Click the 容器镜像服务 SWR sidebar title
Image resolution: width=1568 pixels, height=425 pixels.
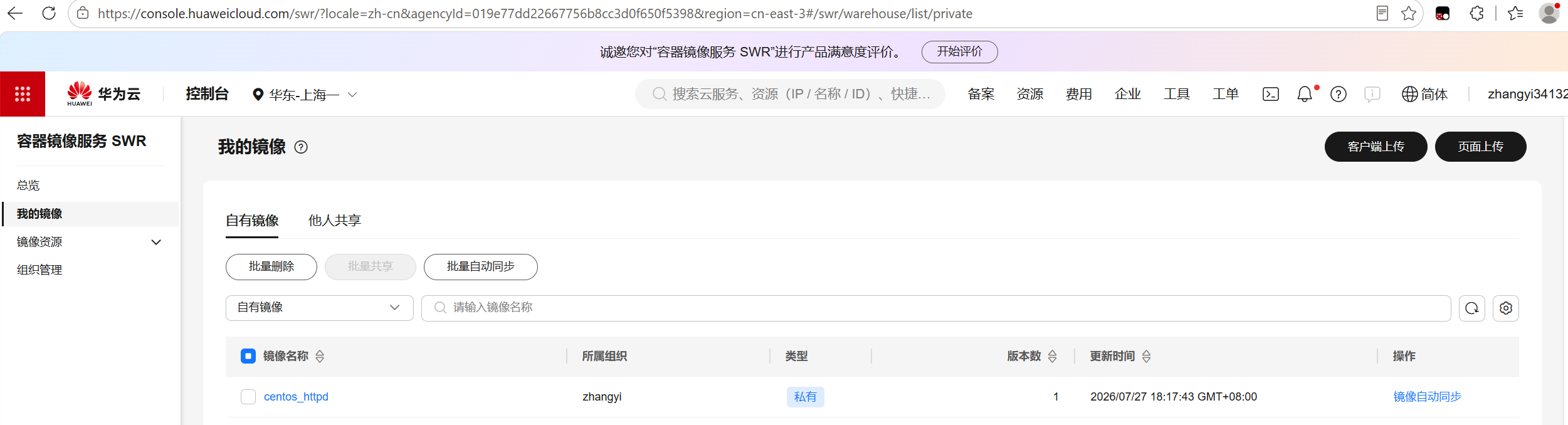point(82,141)
